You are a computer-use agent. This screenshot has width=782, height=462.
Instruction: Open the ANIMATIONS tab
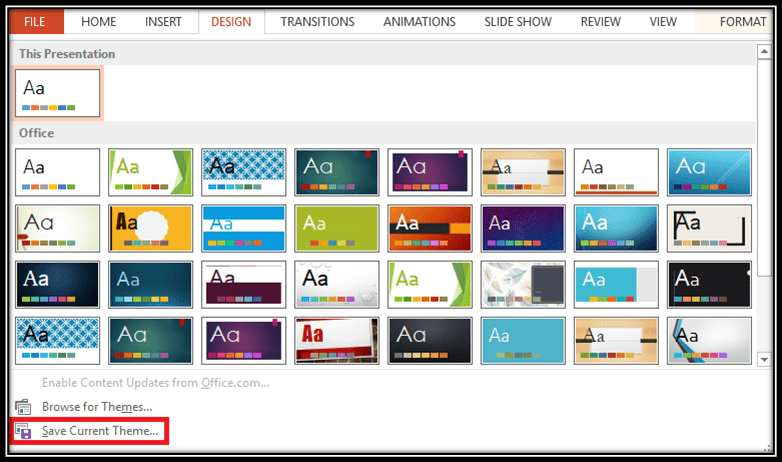pos(419,22)
